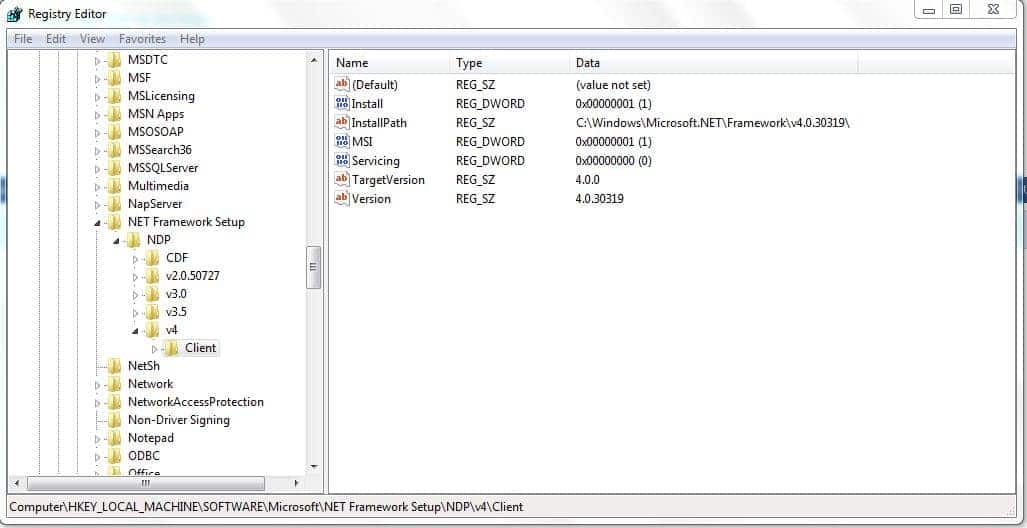Sort by the Name column header
The height and width of the screenshot is (528, 1027).
coord(390,64)
